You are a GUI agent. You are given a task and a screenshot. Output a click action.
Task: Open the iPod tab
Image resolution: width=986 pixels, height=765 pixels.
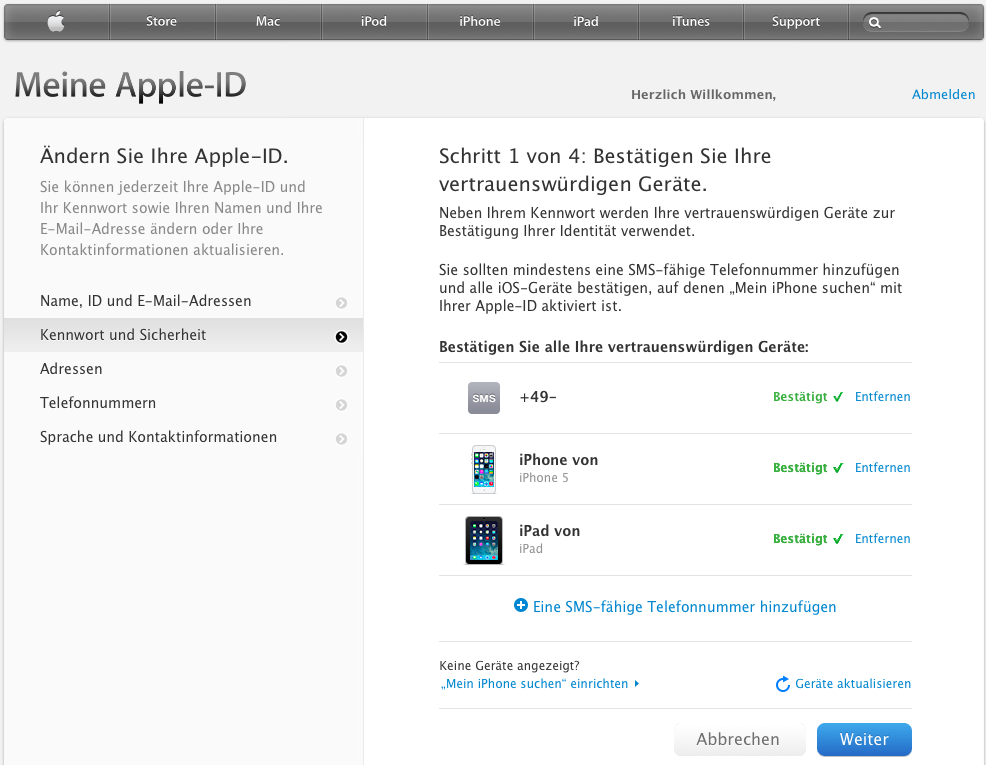pos(374,21)
